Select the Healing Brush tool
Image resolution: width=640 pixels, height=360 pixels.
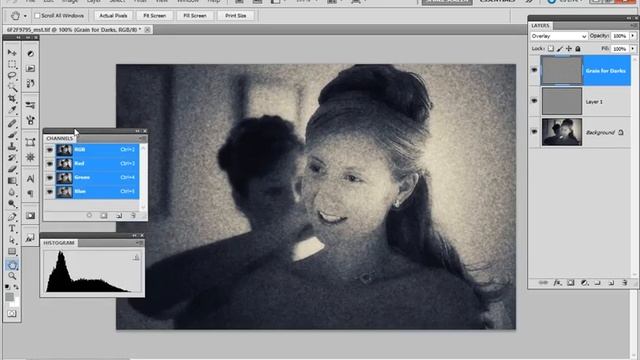(x=12, y=123)
